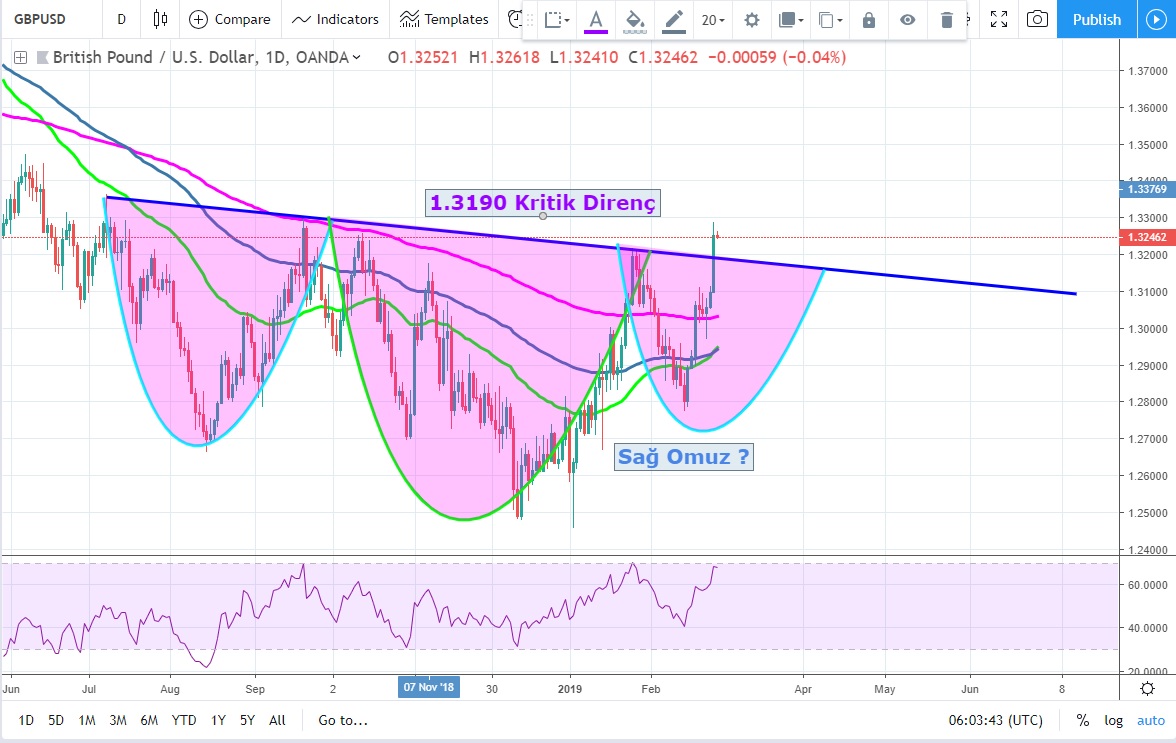Click the border color pencil icon
Screen dimensions: 1176x743
pos(674,20)
